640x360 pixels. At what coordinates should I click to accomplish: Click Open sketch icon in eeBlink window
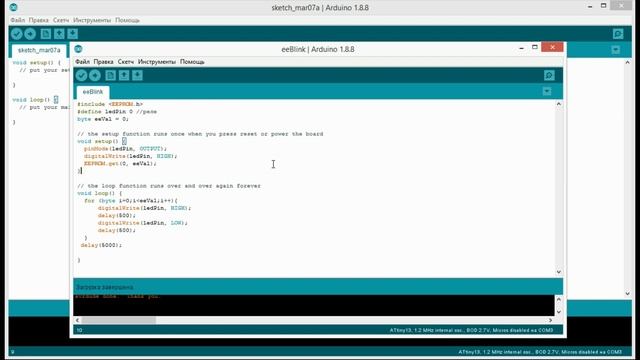(124, 76)
